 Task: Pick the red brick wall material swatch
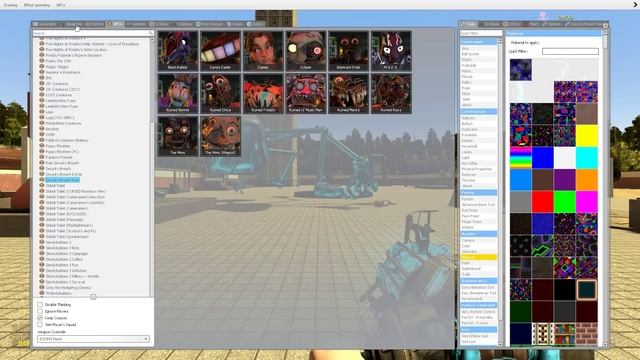587,333
